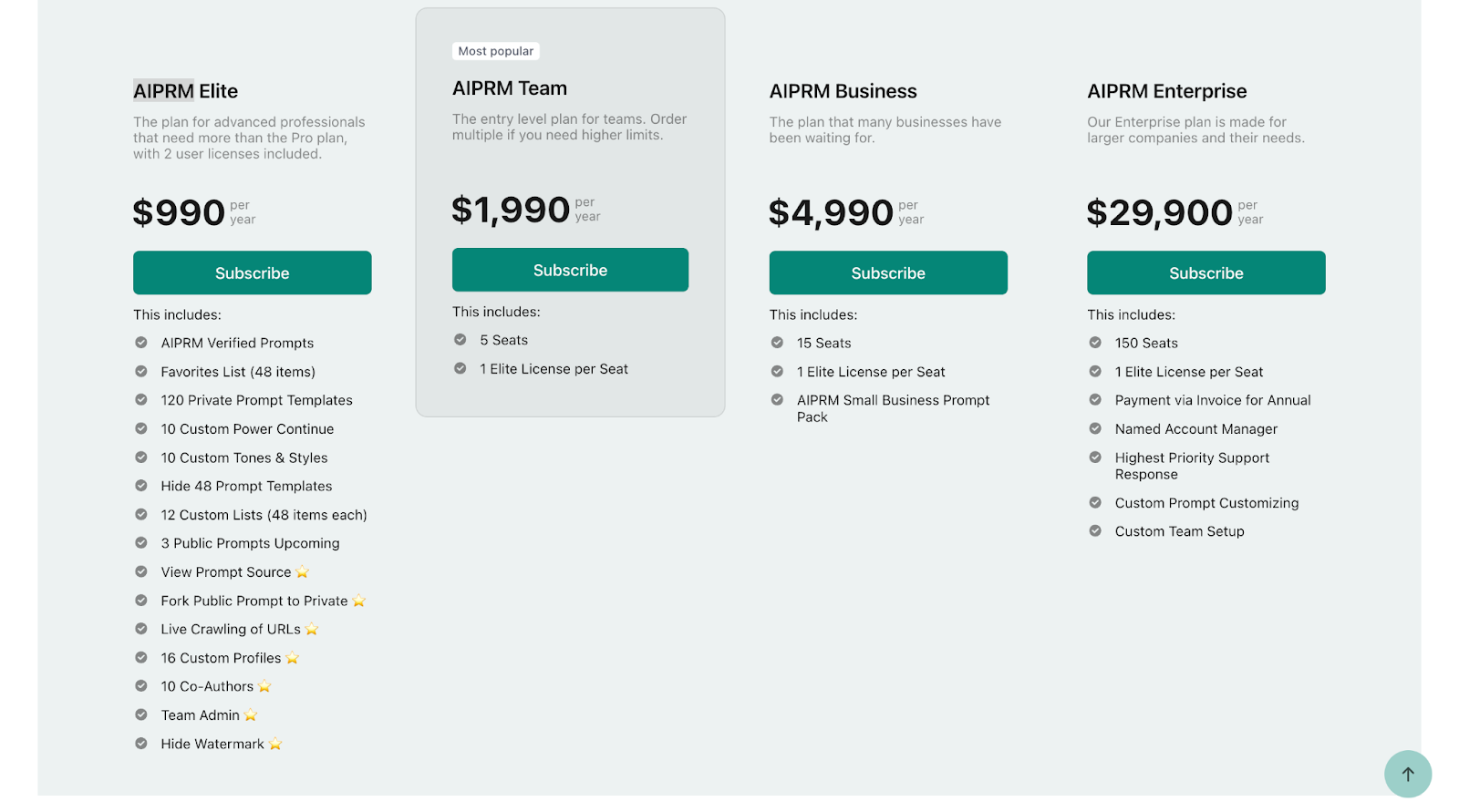The height and width of the screenshot is (812, 1459).
Task: Click check icon beside 150 Seats
Action: pyautogui.click(x=1095, y=343)
